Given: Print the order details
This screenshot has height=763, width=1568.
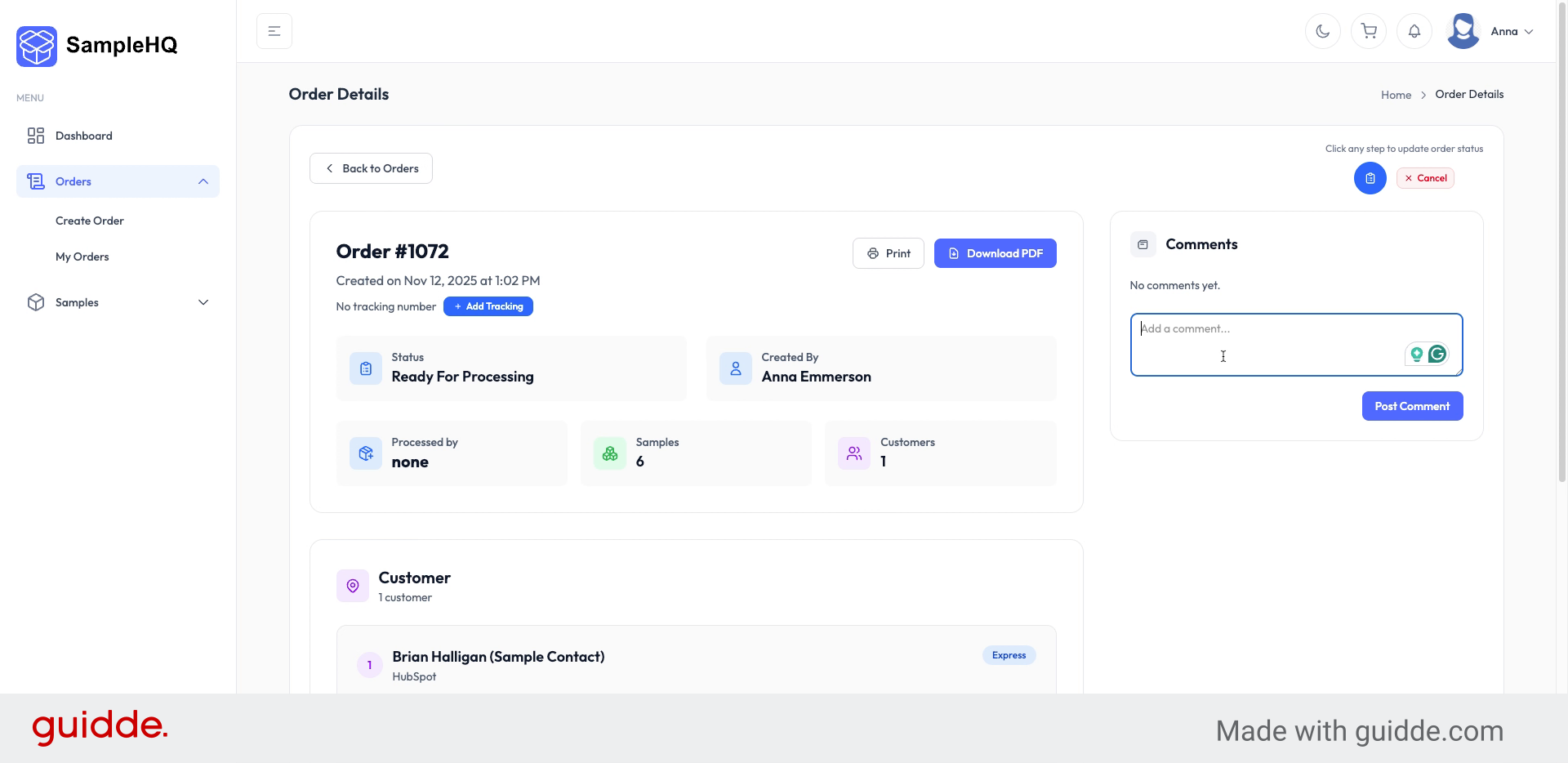Looking at the screenshot, I should click(889, 253).
